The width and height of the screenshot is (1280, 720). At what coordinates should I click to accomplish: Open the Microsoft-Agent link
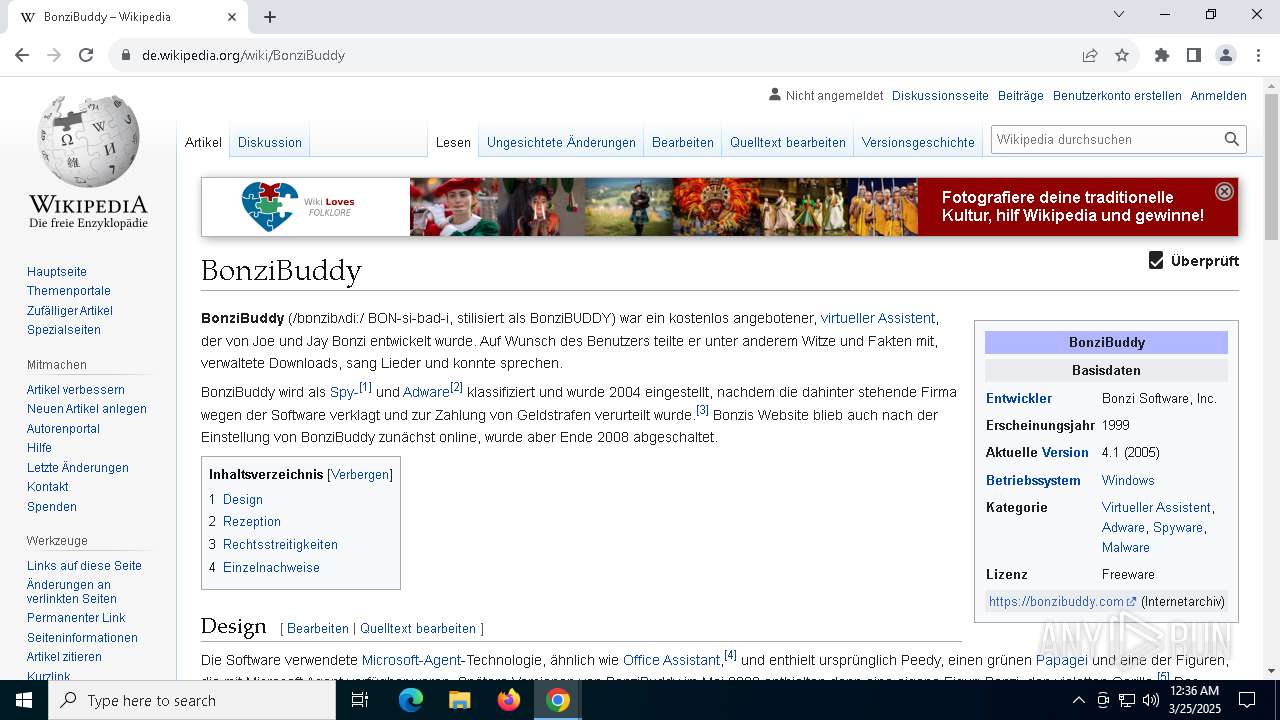coord(411,660)
